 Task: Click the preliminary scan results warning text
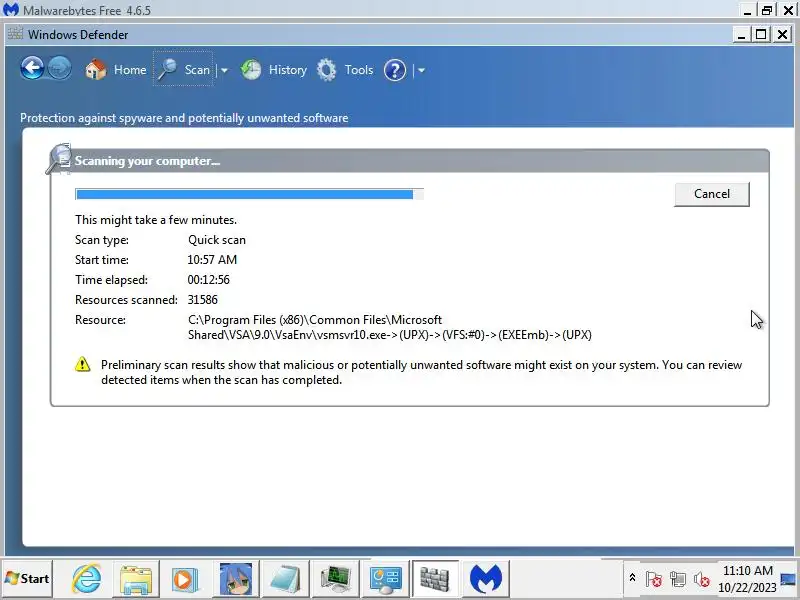[421, 372]
